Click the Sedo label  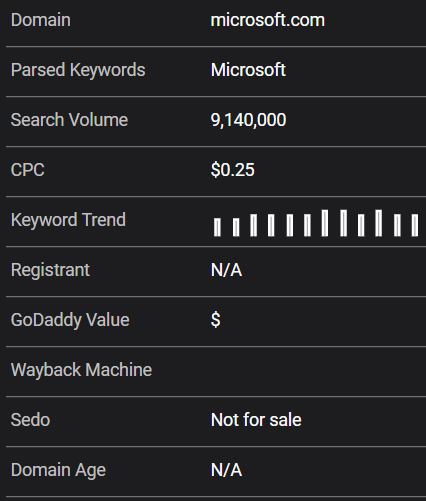click(x=30, y=420)
